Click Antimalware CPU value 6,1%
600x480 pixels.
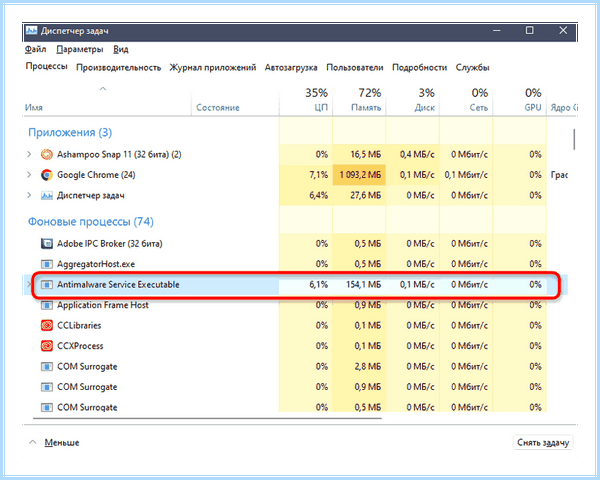[x=319, y=285]
